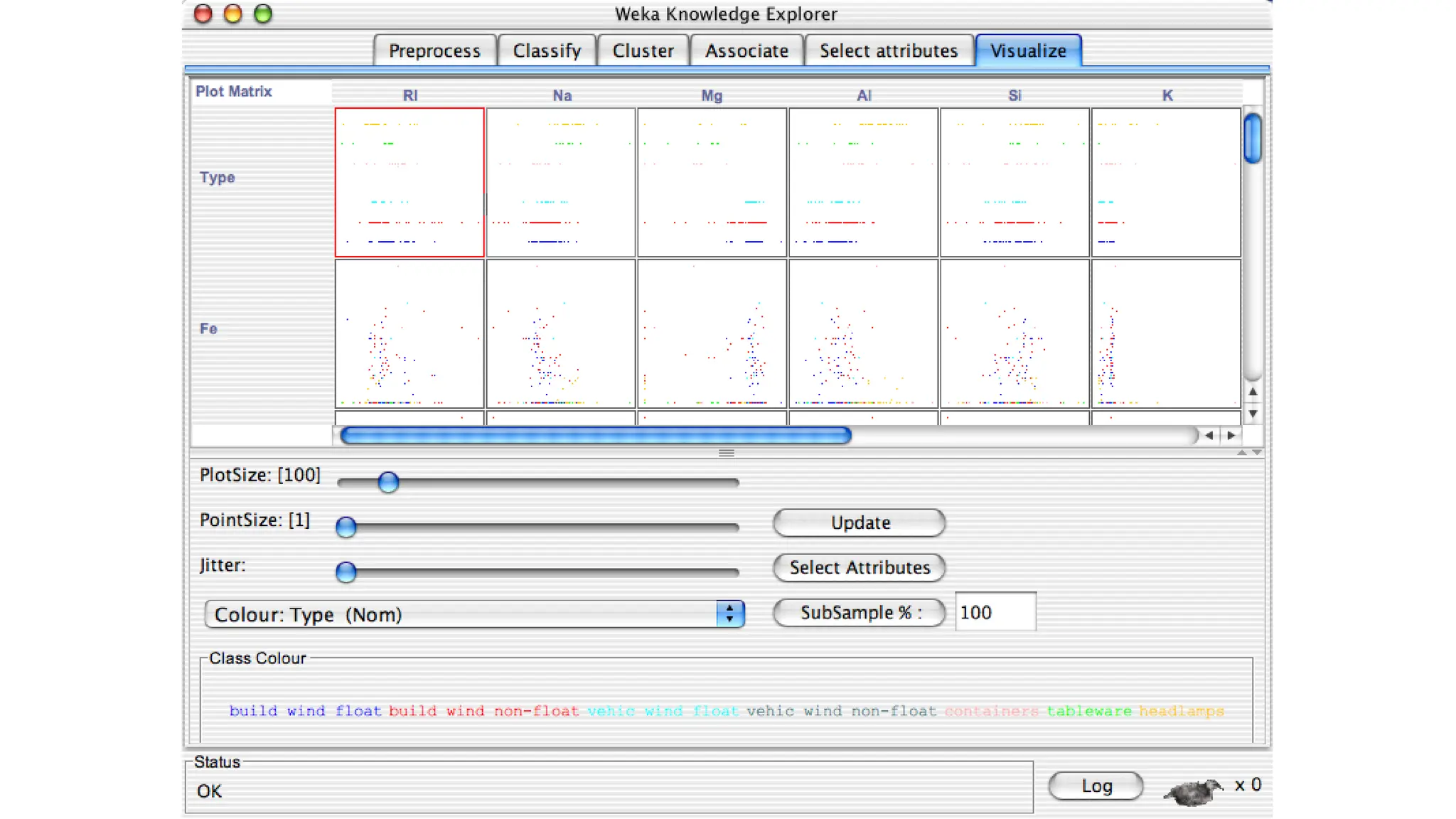The height and width of the screenshot is (819, 1456).
Task: Click the plot matrix scroll-up arrow
Action: 1253,392
